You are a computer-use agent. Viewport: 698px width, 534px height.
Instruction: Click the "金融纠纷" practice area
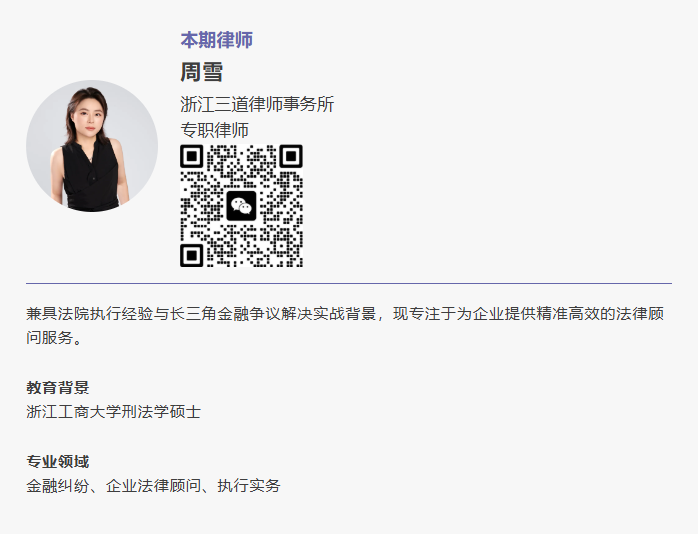click(x=58, y=486)
